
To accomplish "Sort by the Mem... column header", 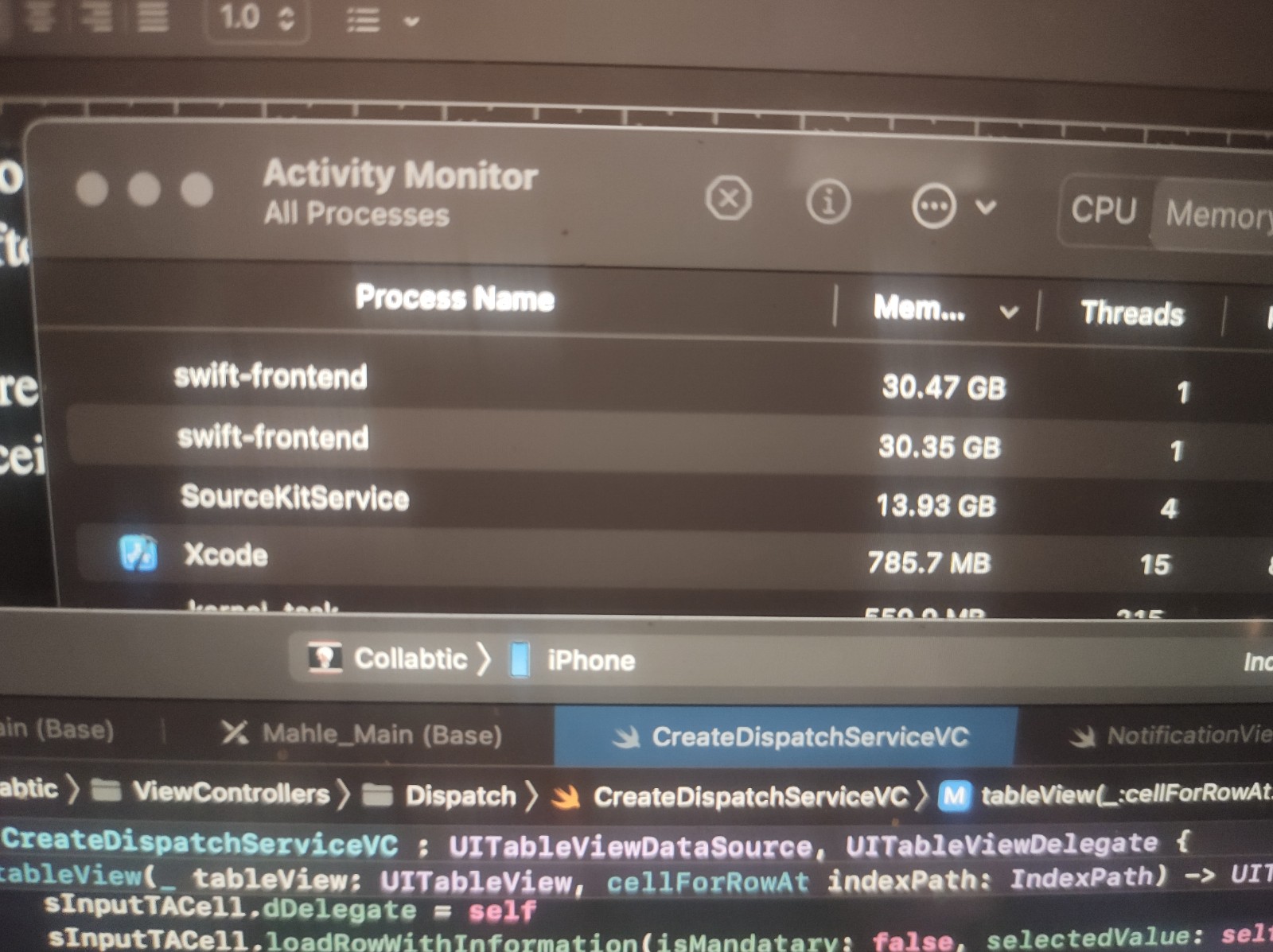I will tap(919, 307).
